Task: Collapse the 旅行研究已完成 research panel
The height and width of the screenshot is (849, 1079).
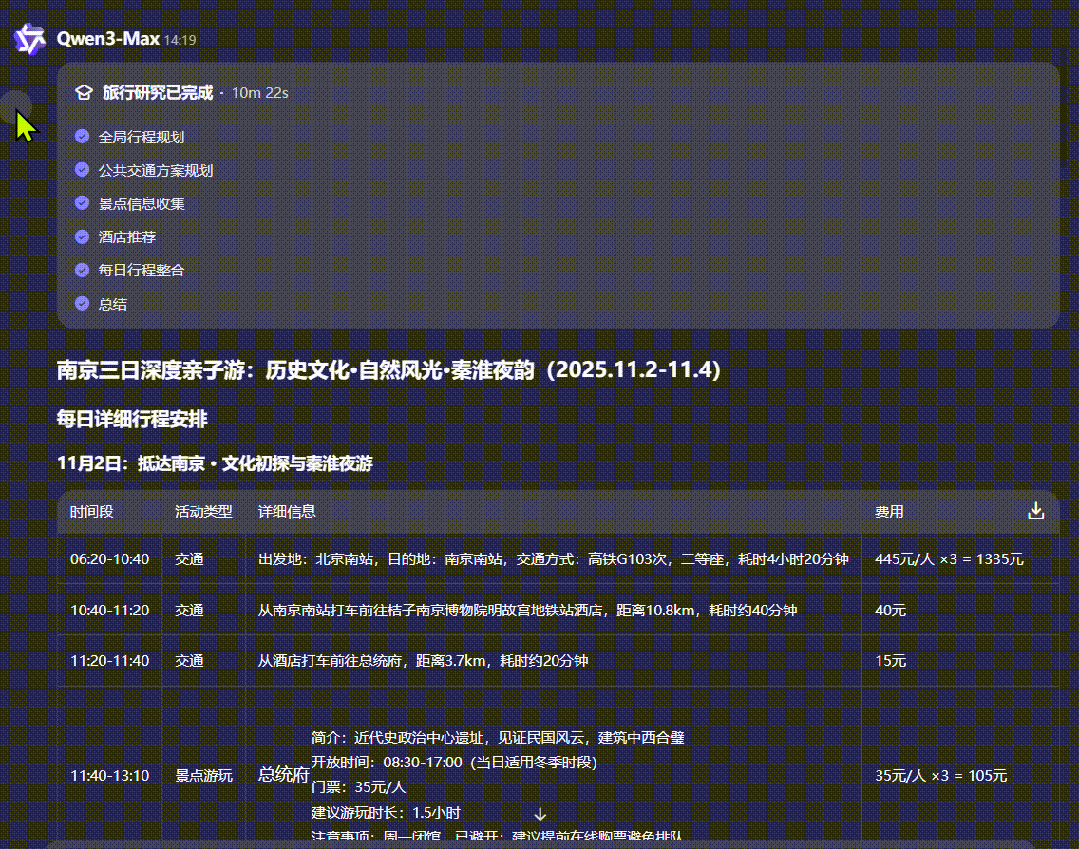Action: 158,93
